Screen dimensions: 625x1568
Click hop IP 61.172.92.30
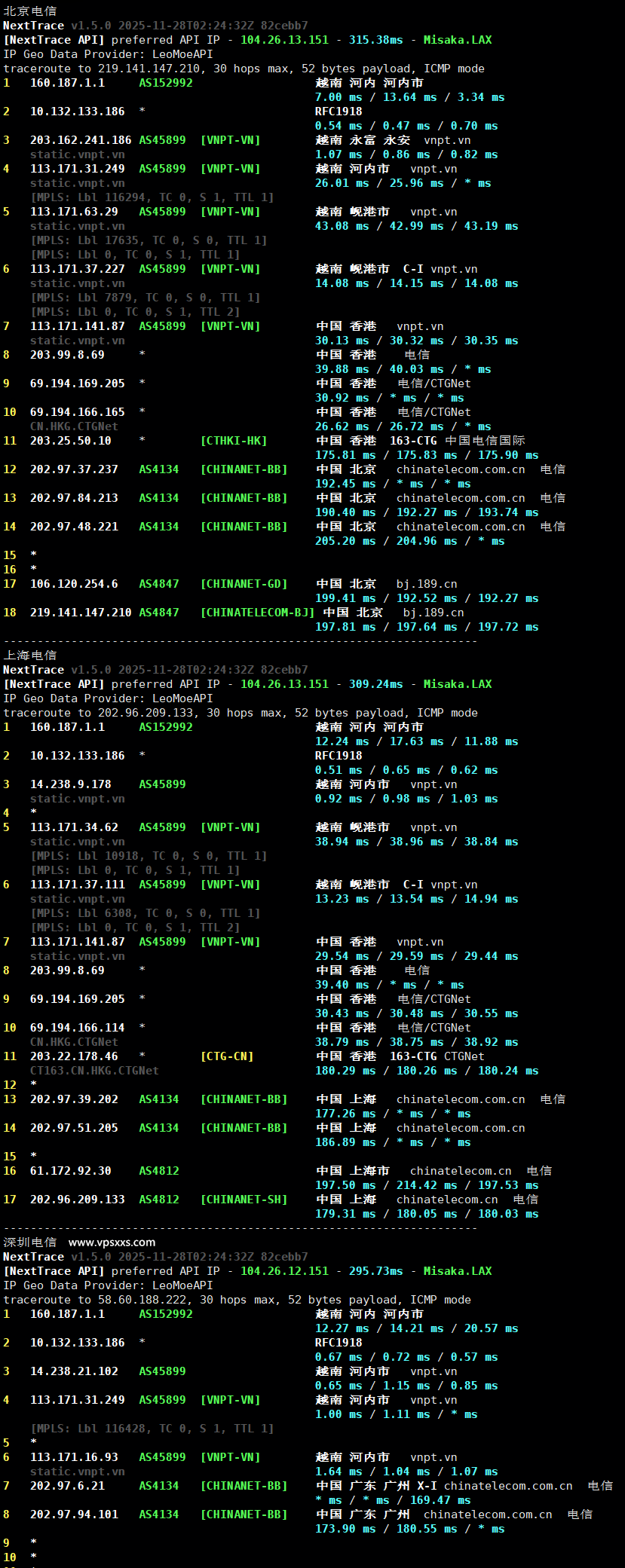[x=71, y=1171]
